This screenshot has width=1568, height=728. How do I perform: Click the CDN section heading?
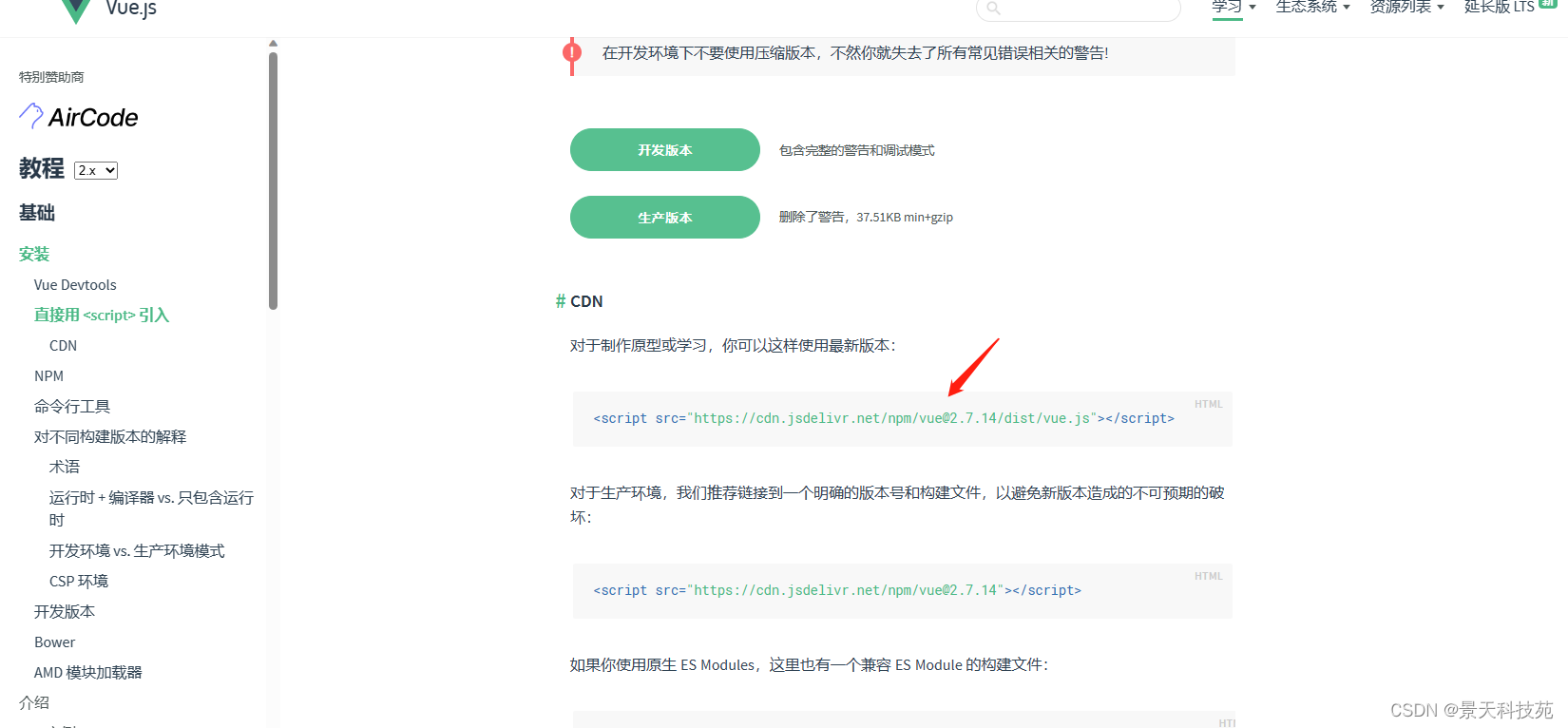[x=586, y=301]
